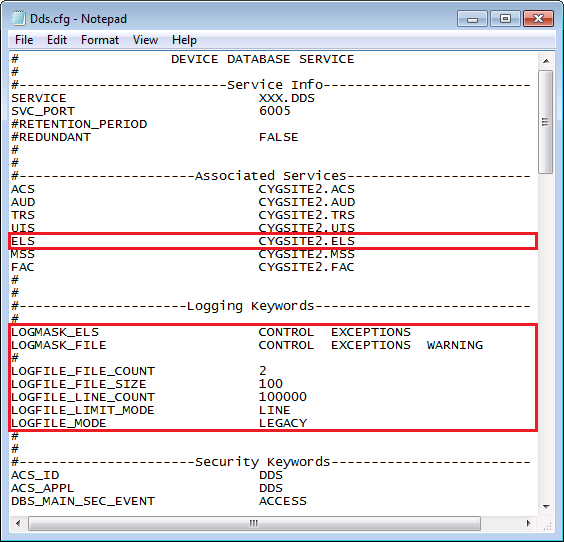Click the XXX.DDS value
This screenshot has height=542, width=564.
point(287,98)
